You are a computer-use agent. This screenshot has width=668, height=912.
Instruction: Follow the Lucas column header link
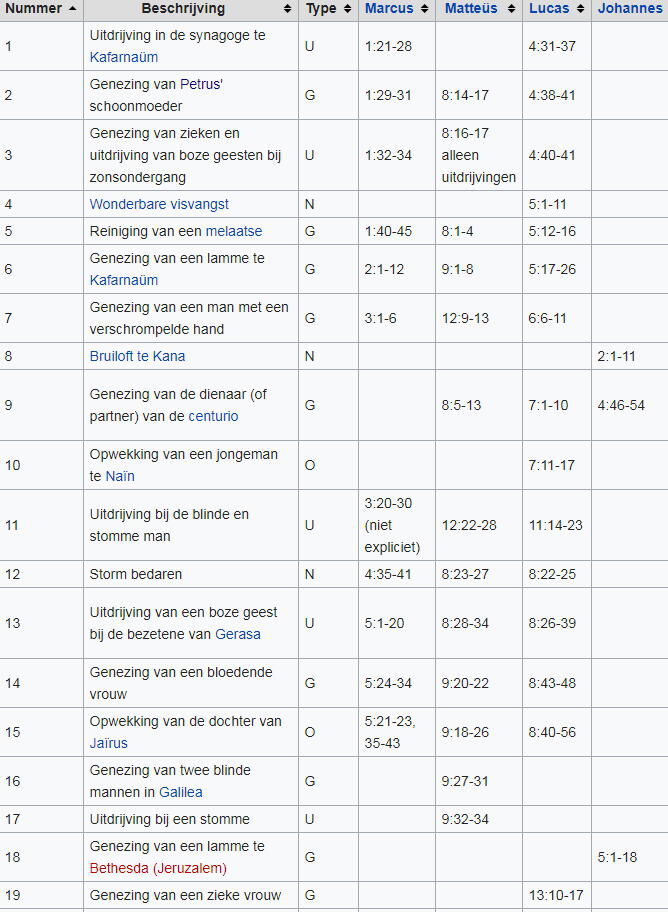click(548, 9)
